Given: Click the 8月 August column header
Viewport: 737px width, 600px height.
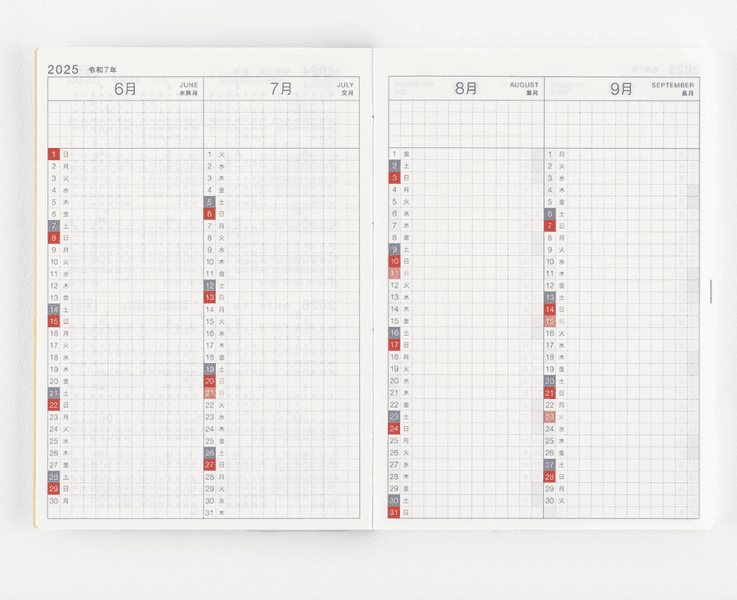Looking at the screenshot, I should pyautogui.click(x=466, y=88).
